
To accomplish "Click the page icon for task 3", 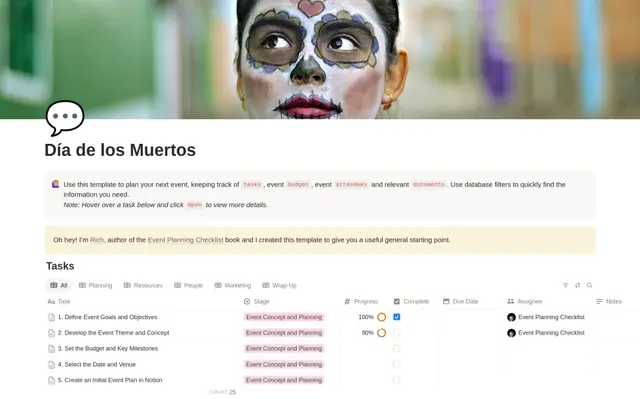I will [x=51, y=349].
